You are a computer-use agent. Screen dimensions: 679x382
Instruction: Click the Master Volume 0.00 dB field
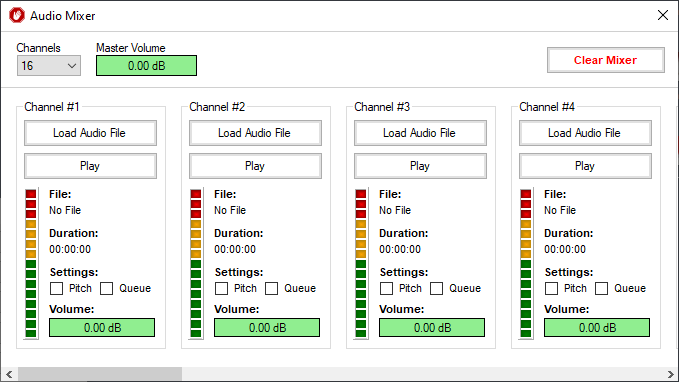pyautogui.click(x=146, y=66)
